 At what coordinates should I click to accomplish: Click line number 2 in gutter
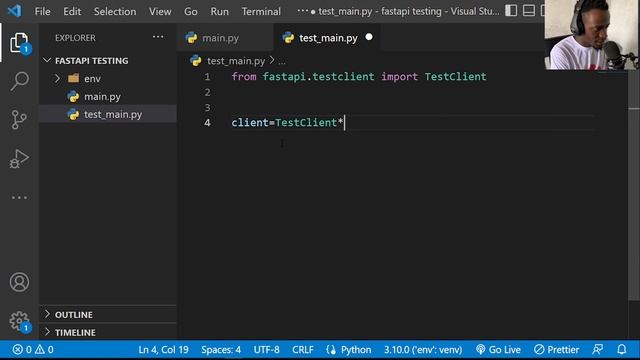tap(207, 92)
